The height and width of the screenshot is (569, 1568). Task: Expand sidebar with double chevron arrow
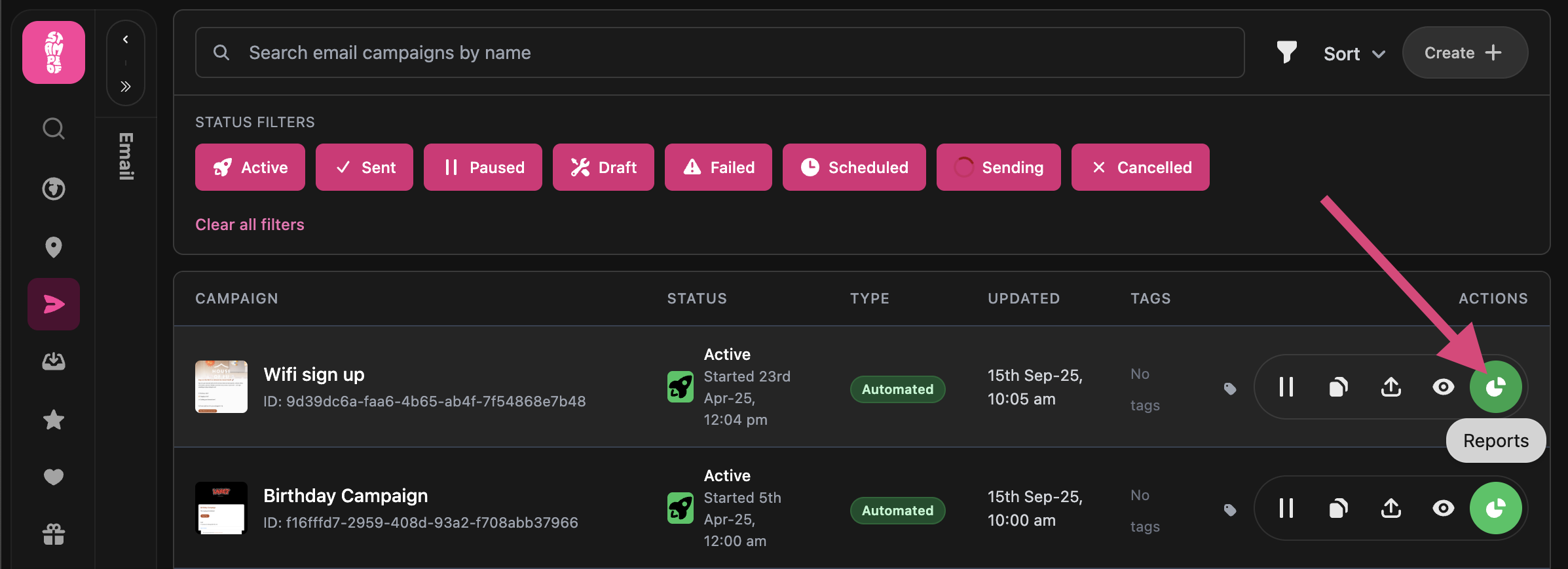pyautogui.click(x=126, y=87)
